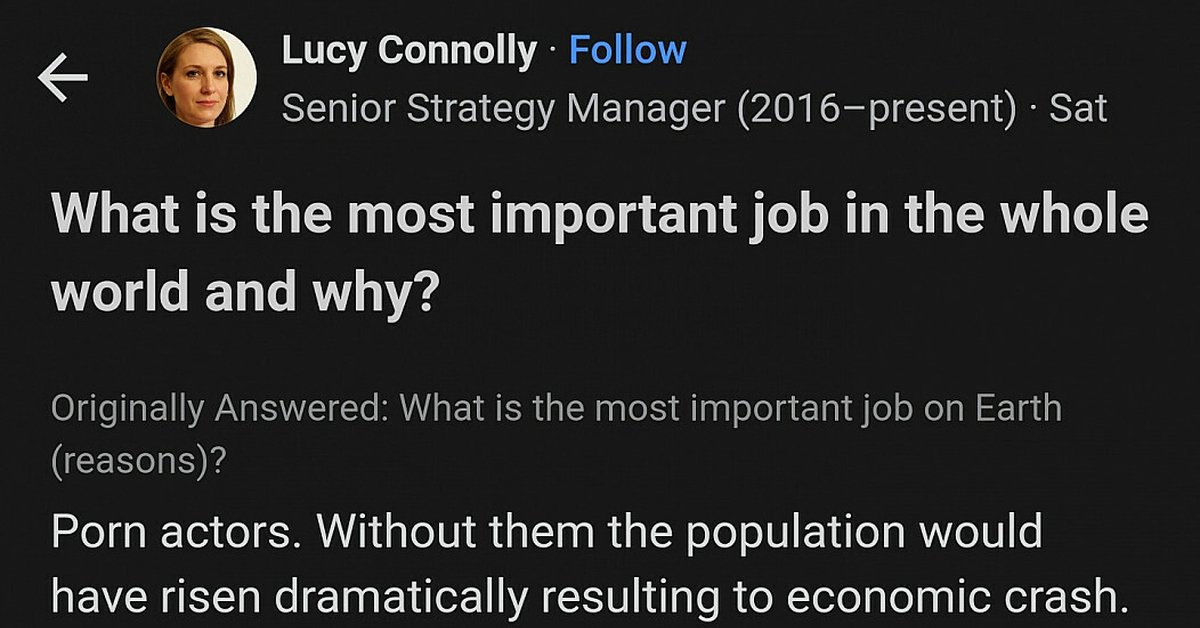Open Lucy Connolly's profile picture
This screenshot has width=1200, height=628.
206,77
